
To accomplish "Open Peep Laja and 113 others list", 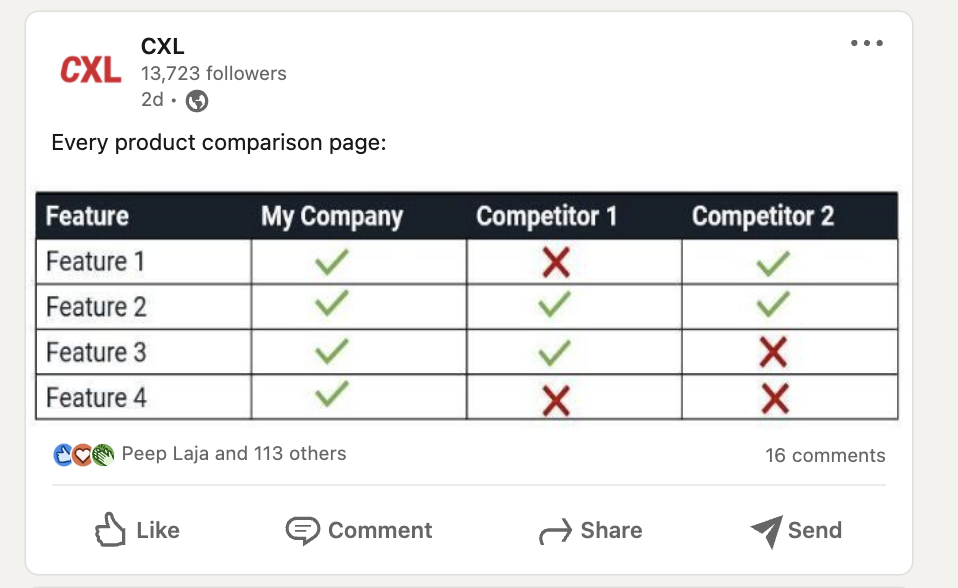I will tap(234, 454).
